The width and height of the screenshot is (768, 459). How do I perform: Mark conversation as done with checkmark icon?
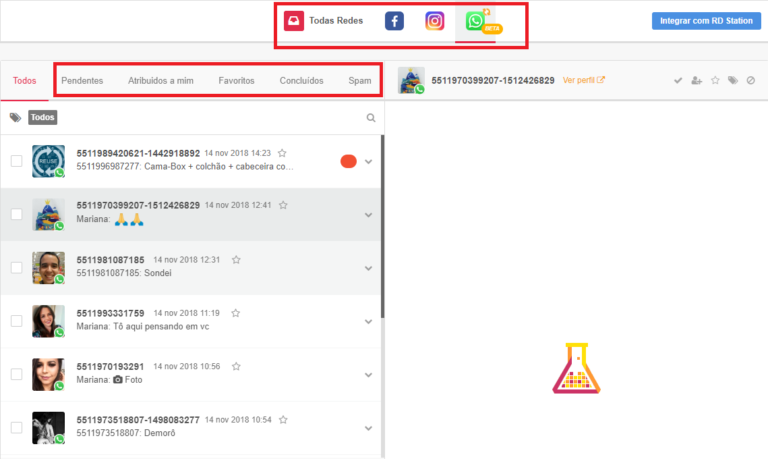(678, 80)
